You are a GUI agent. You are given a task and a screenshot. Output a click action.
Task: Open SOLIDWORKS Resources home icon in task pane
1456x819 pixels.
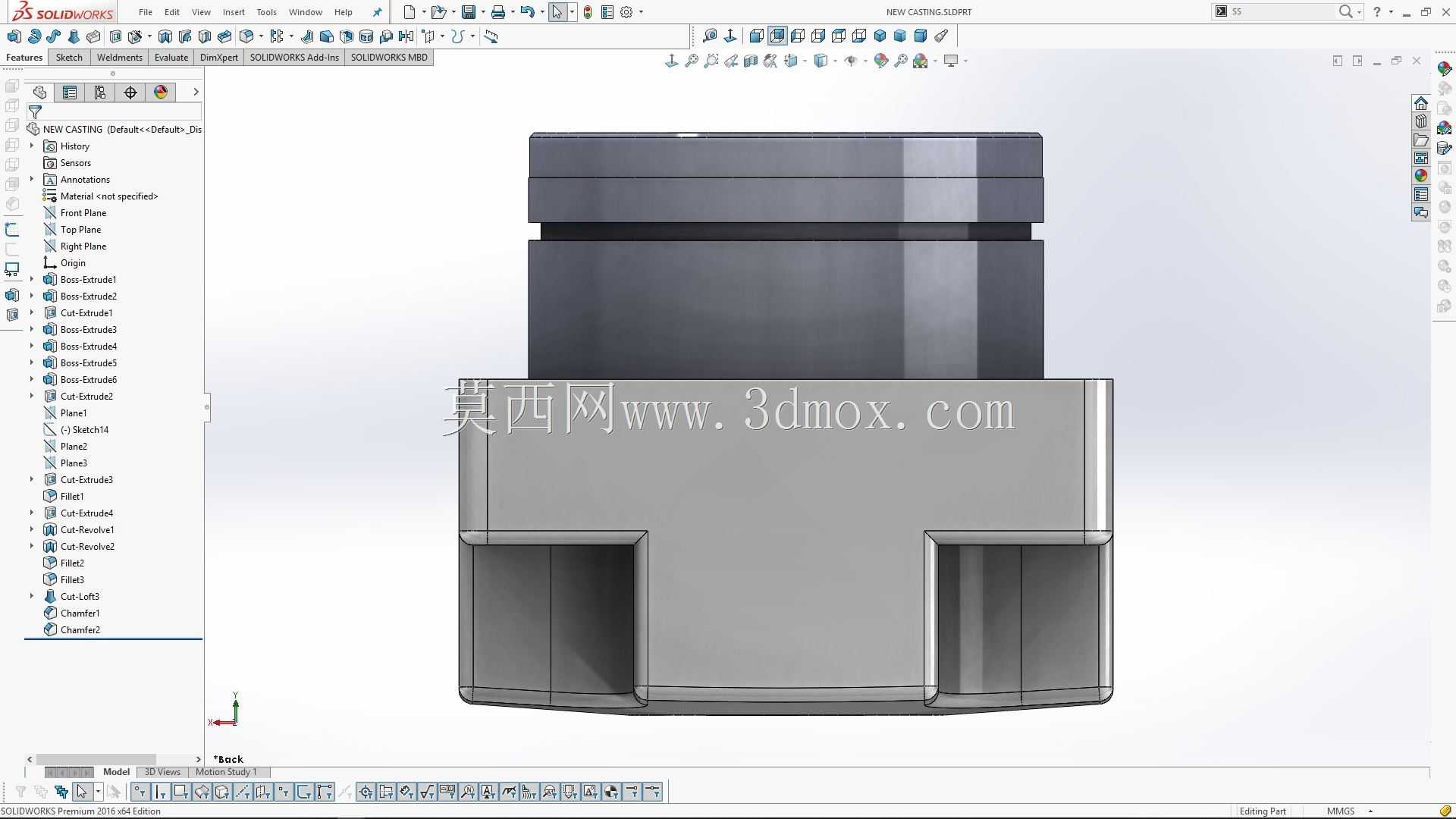(x=1421, y=103)
